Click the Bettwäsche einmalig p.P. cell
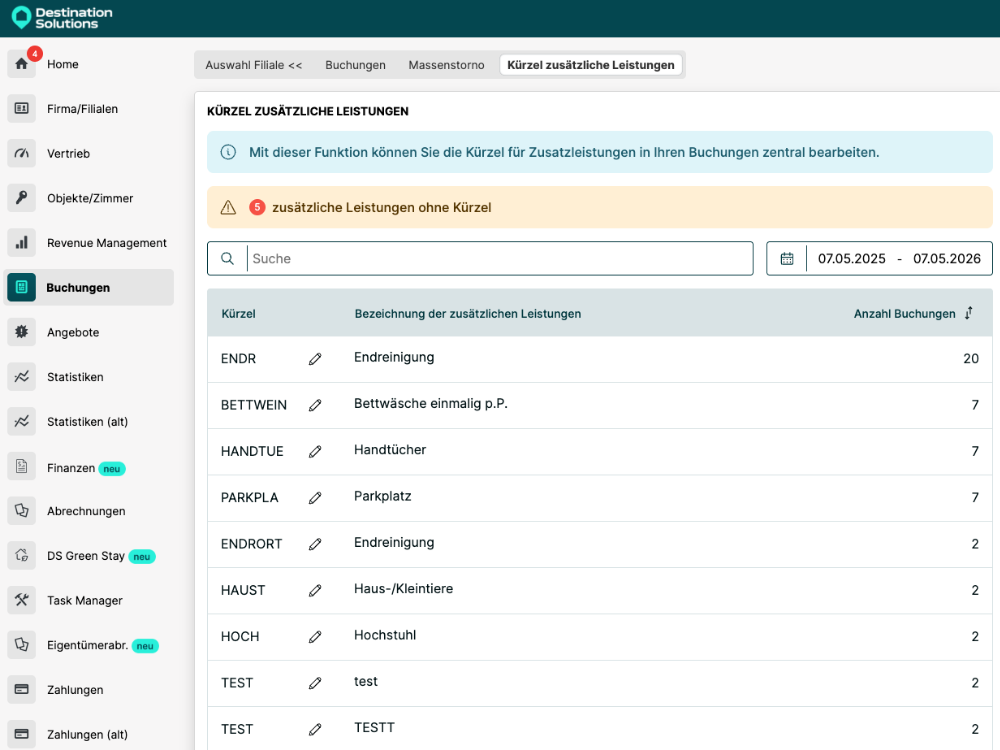This screenshot has width=1000, height=750. tap(430, 403)
